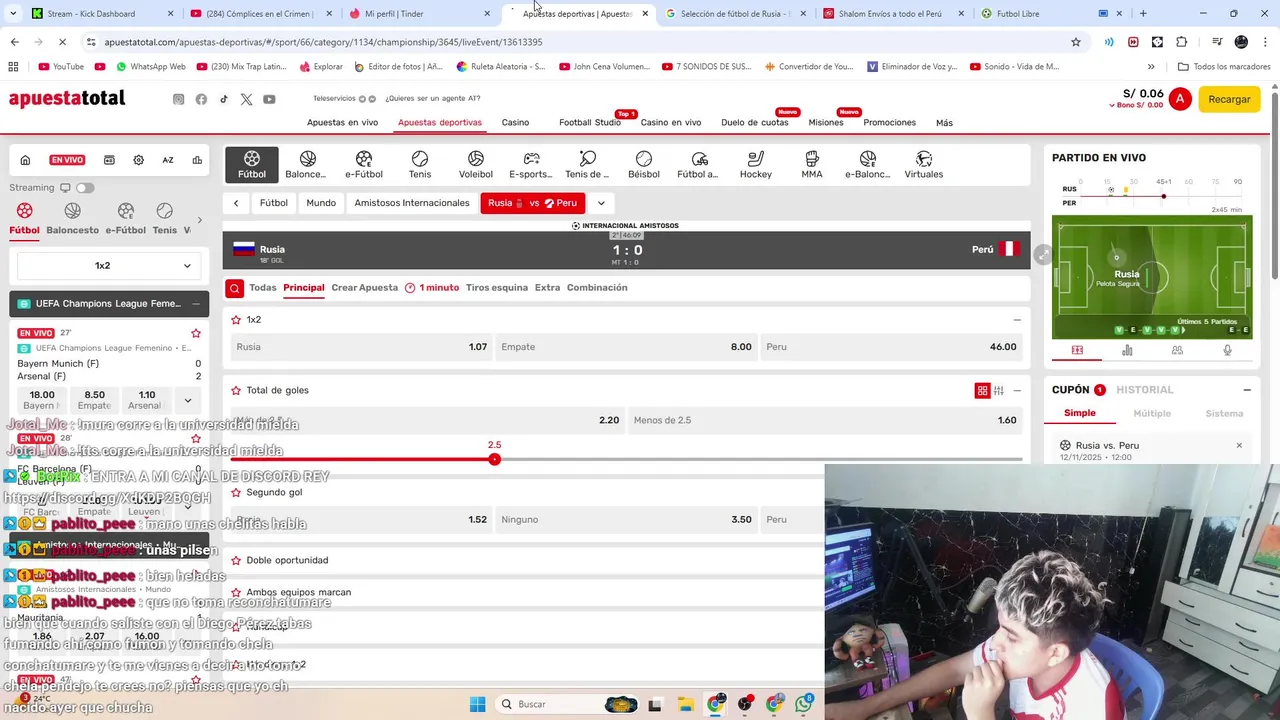Viewport: 1280px width, 720px height.
Task: Open apuestatotal Instagram profile icon
Action: click(179, 99)
